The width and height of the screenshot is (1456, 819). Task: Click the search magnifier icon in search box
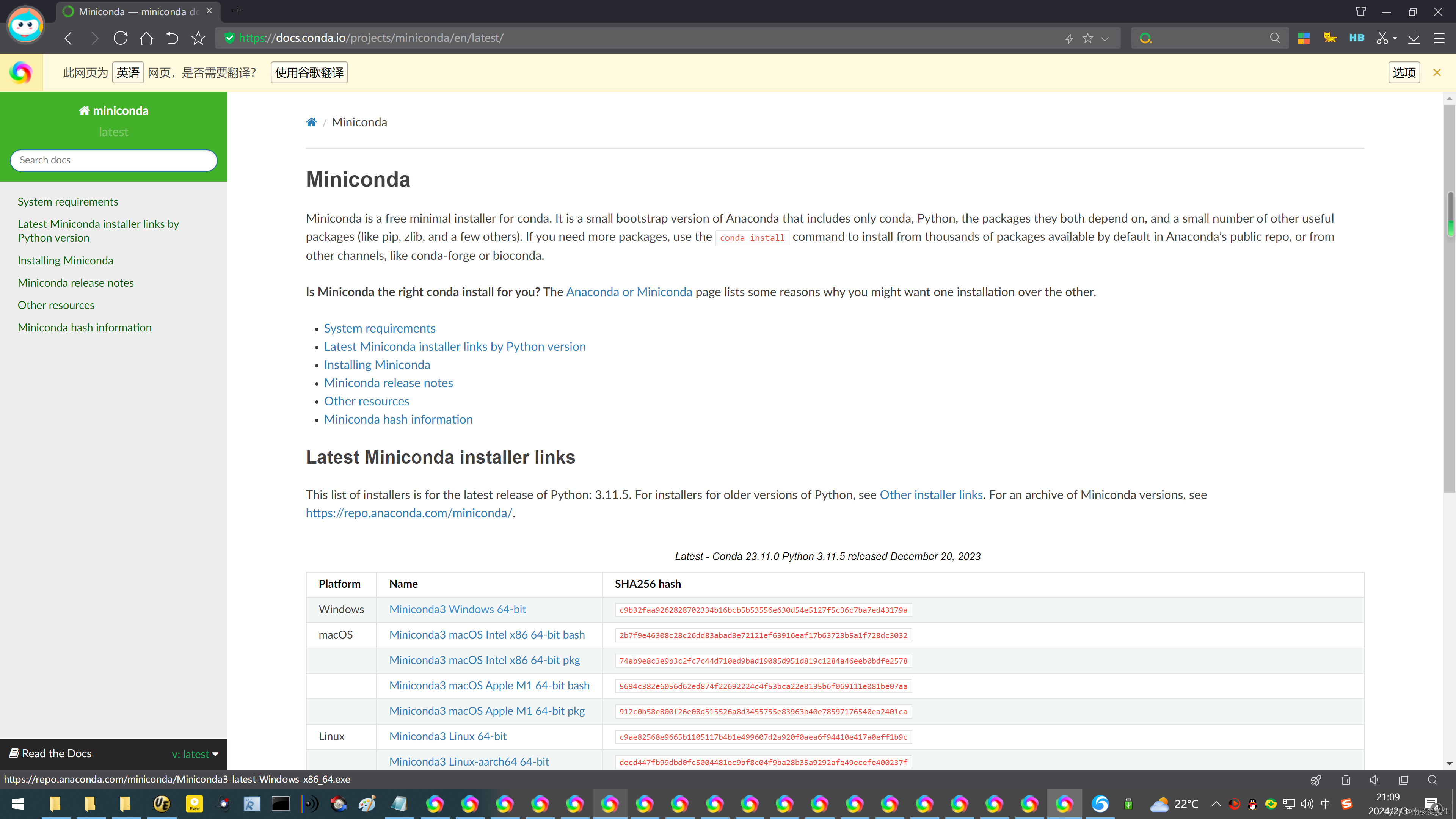(1274, 38)
